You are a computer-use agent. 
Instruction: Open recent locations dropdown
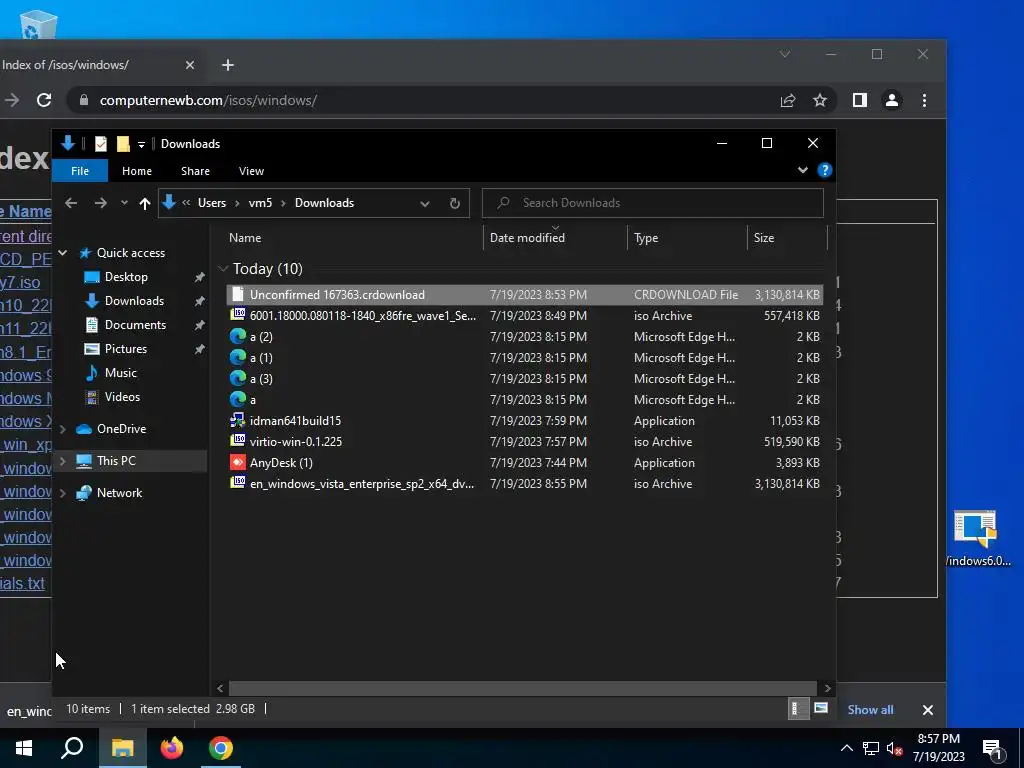click(x=124, y=203)
